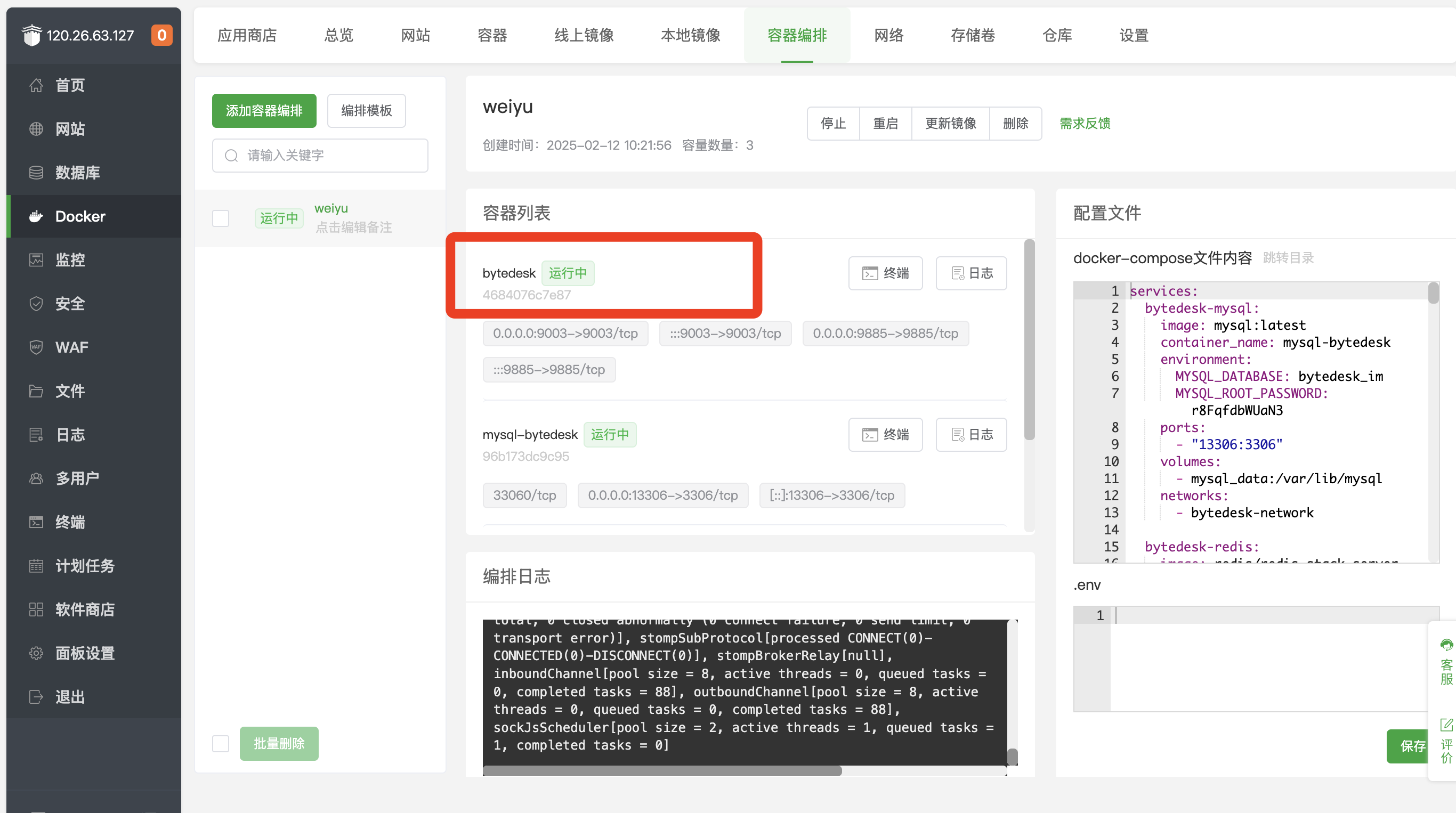1456x813 pixels.
Task: Open the 容器 tab
Action: point(492,35)
